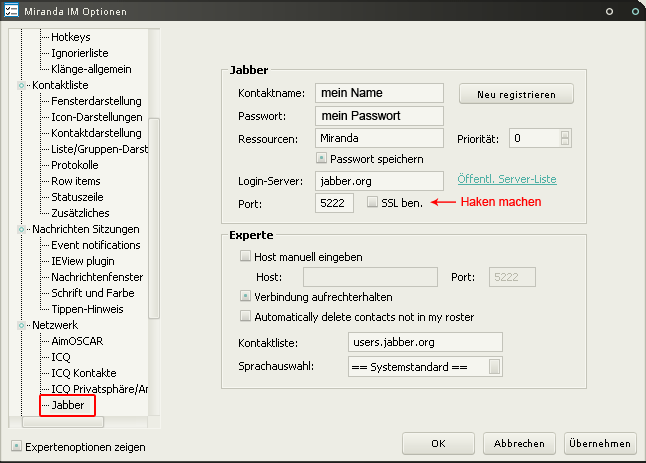
Task: Toggle Expertenoptionen zeigen checkbox
Action: coord(16,447)
